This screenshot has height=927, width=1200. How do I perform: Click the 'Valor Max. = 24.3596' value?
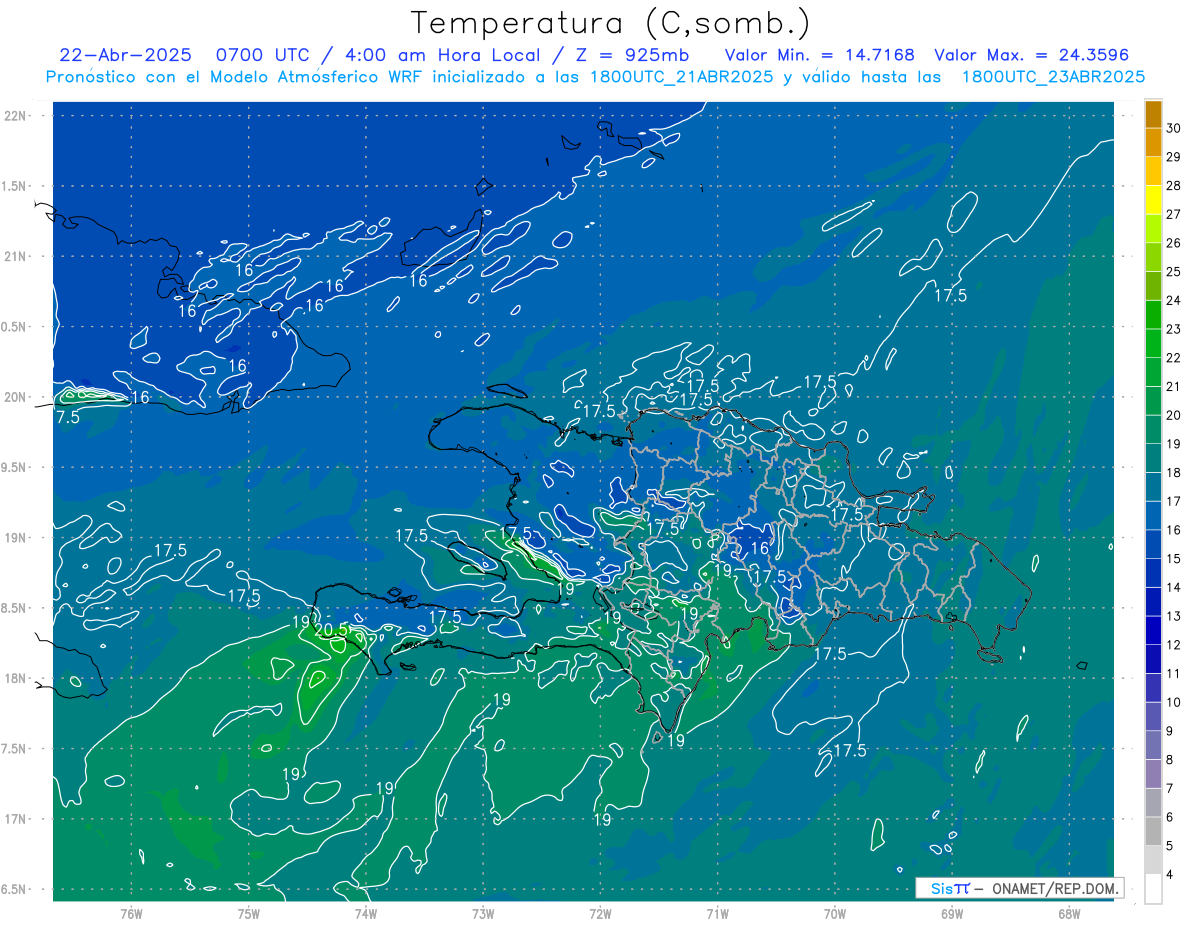1032,54
